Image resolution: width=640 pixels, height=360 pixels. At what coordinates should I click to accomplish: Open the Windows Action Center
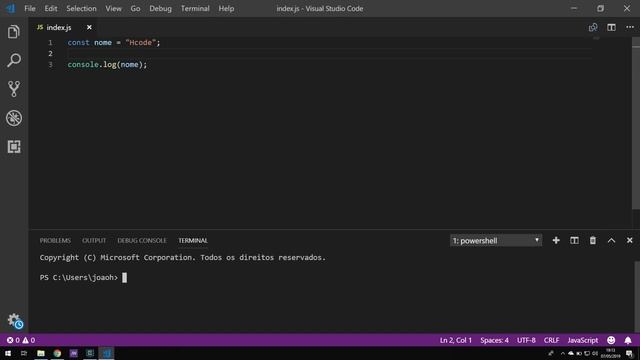click(629, 353)
